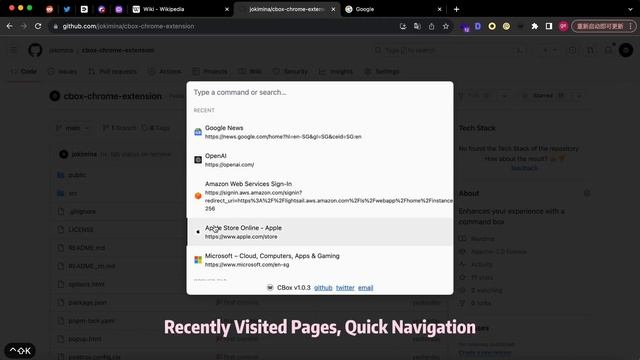Expand the tab search chevron
The height and width of the screenshot is (360, 640).
[630, 9]
